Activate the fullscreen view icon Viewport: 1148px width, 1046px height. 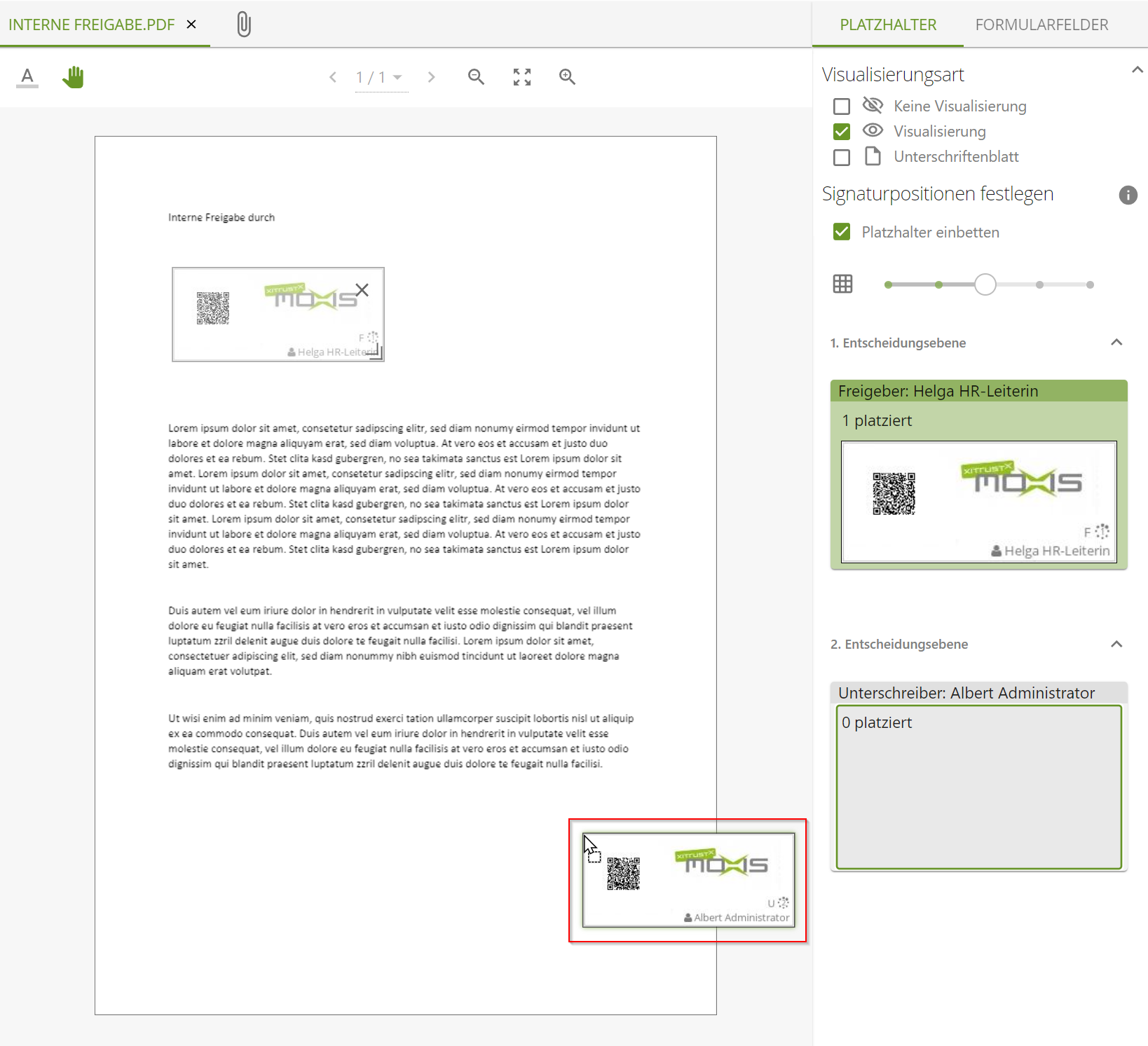(521, 77)
